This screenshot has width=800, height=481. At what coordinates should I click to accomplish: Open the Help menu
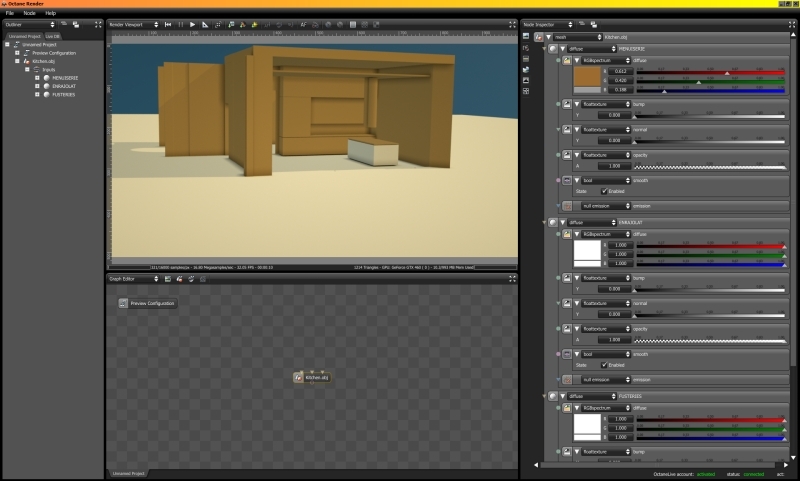click(51, 13)
